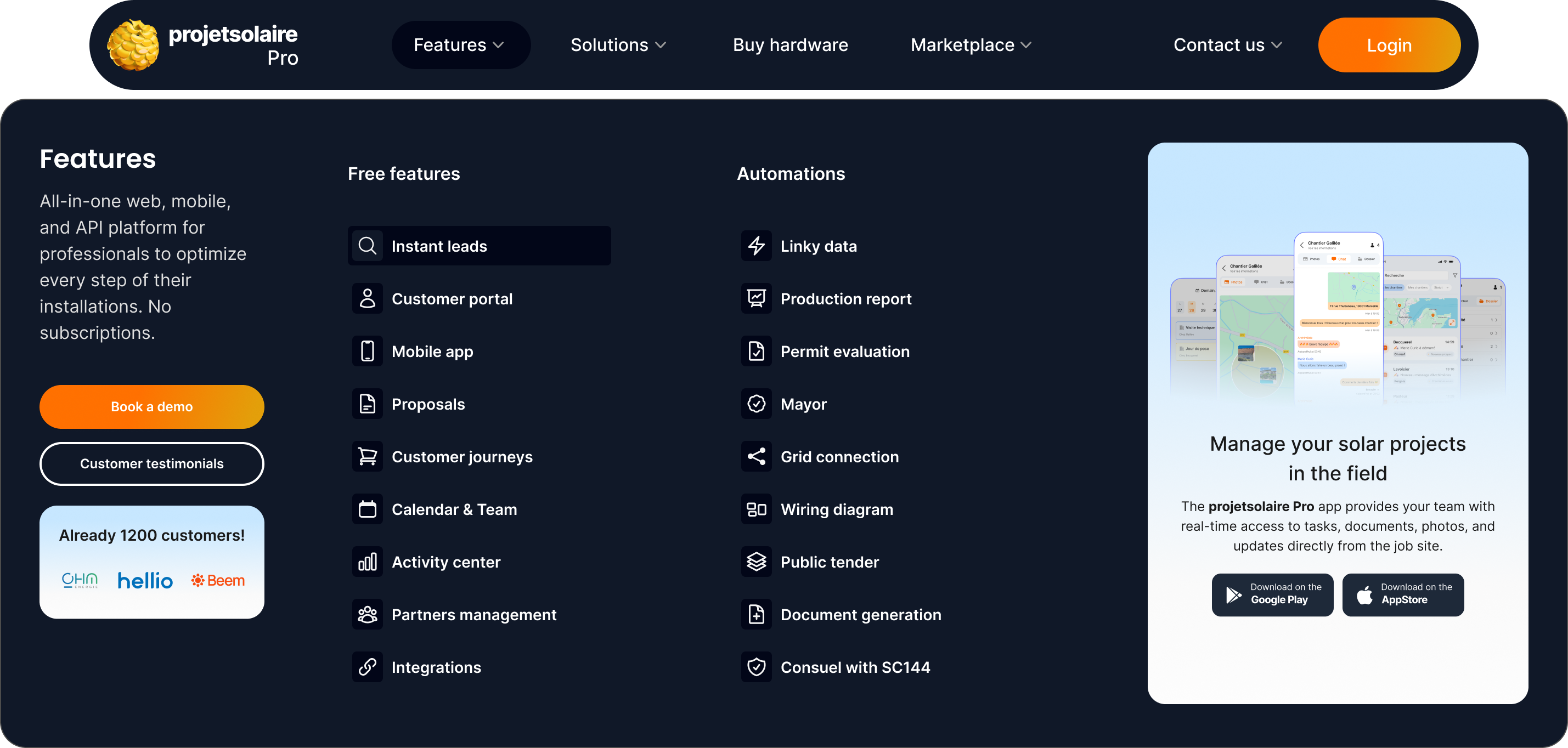Click the orange Login button
Screen dimensions: 1568x748
[x=1389, y=45]
